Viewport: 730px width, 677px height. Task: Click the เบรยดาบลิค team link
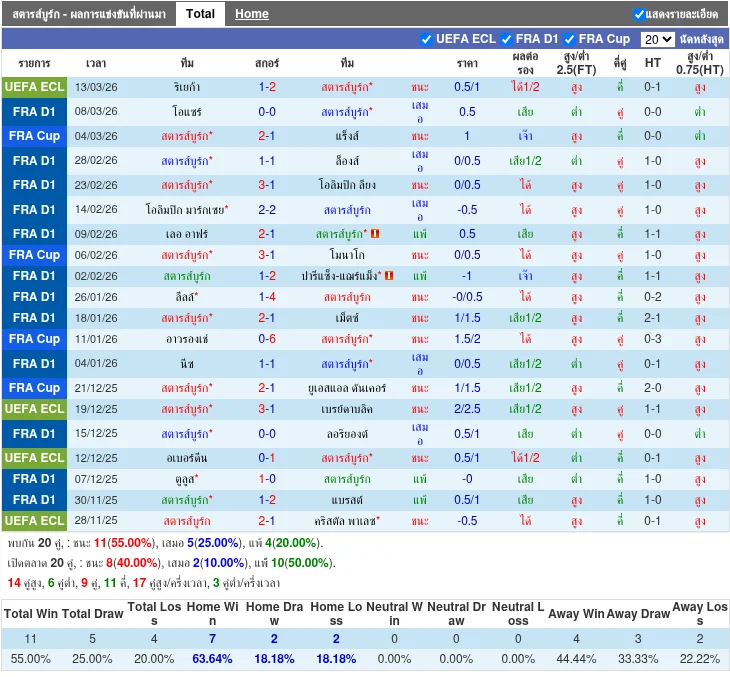click(347, 409)
